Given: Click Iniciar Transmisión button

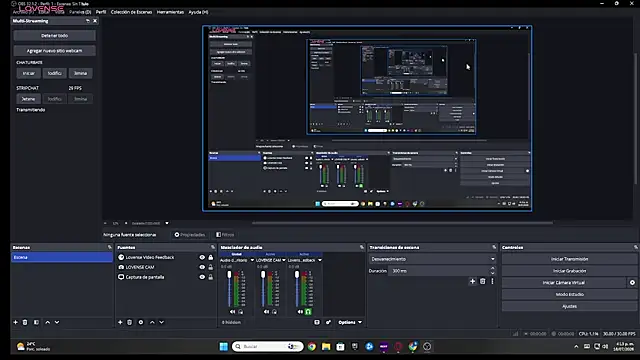Looking at the screenshot, I should 569,259.
